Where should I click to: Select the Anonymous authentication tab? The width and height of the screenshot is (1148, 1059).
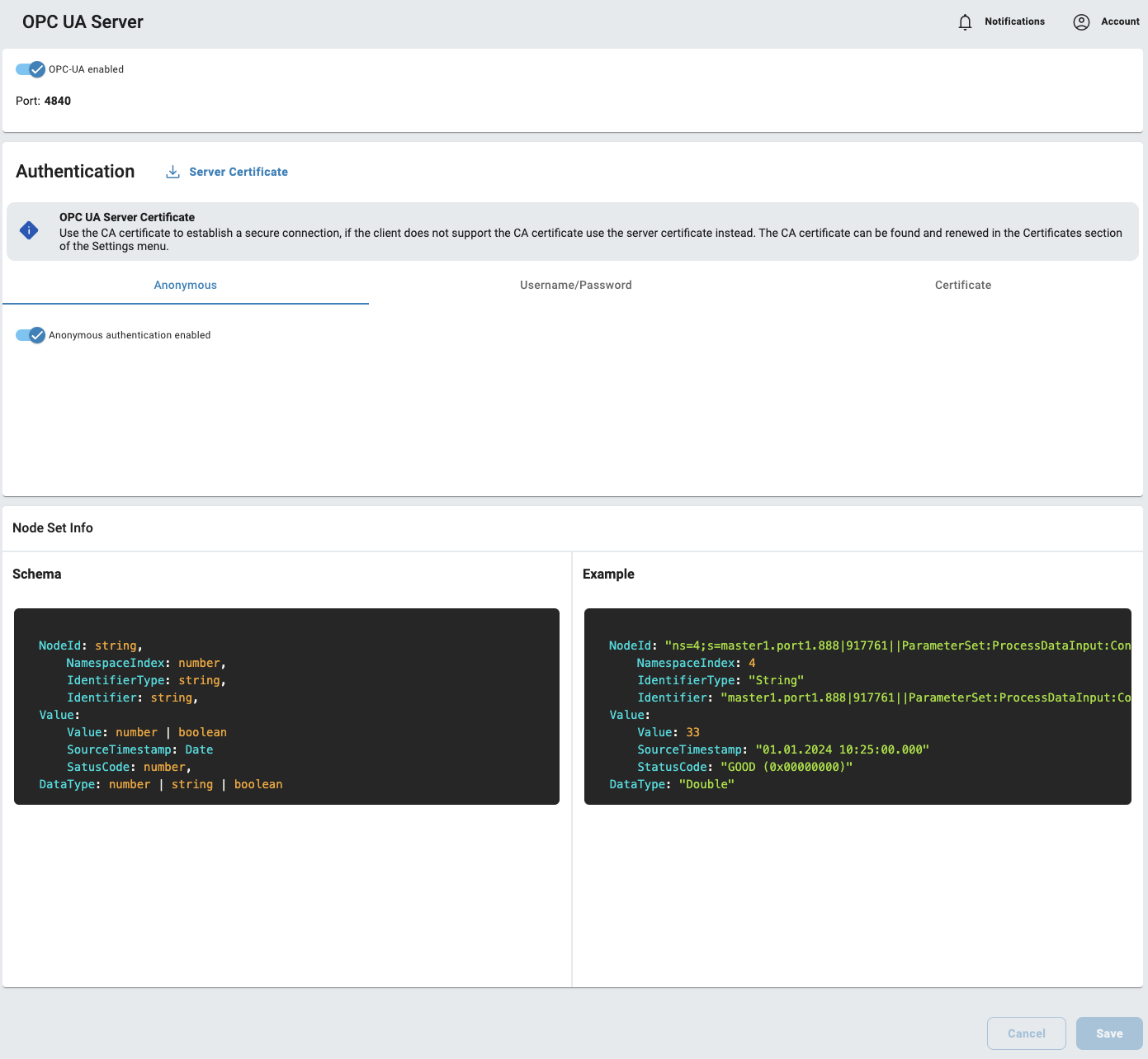[186, 285]
